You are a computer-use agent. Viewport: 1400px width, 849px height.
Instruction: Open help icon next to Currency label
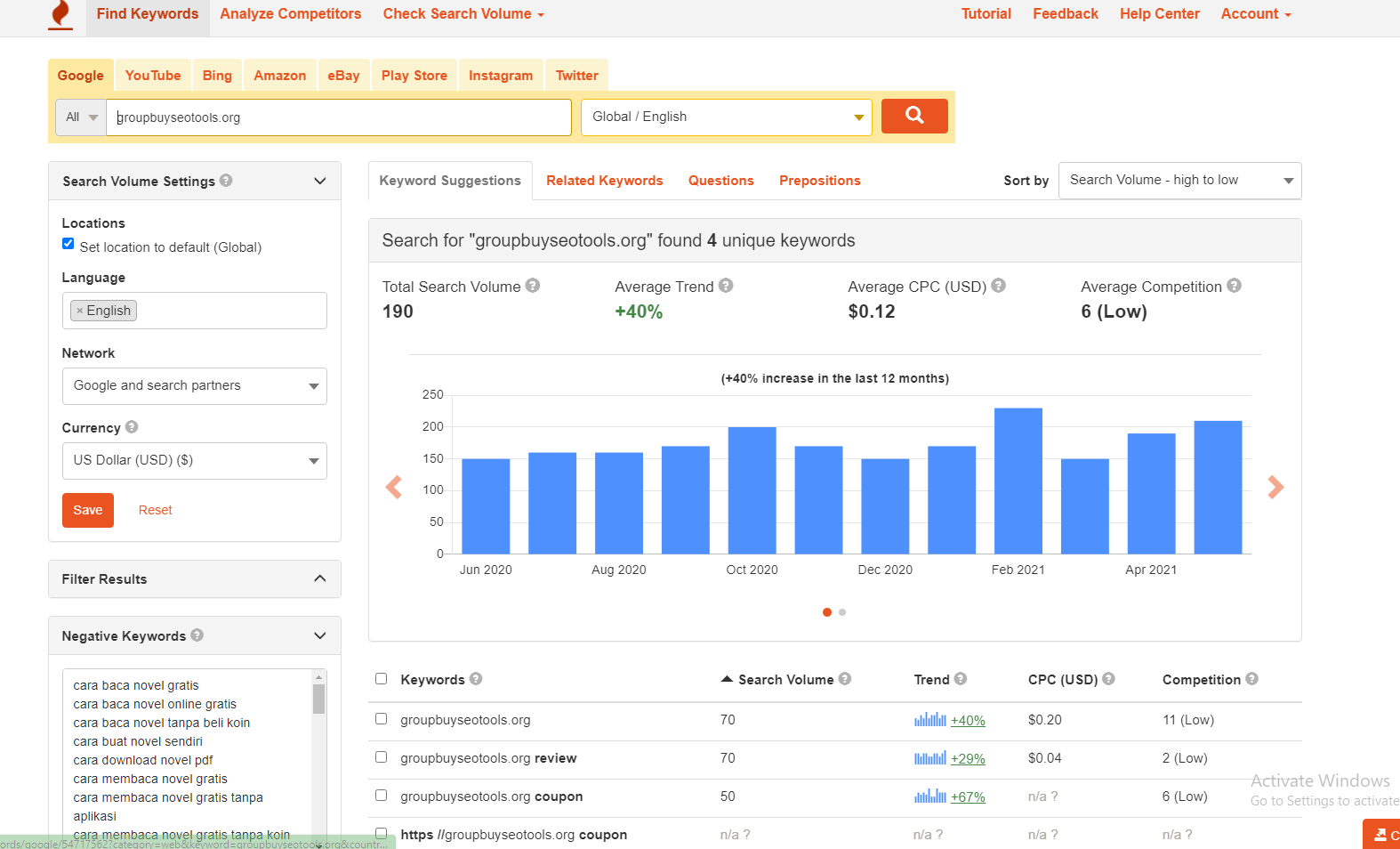[x=132, y=426]
